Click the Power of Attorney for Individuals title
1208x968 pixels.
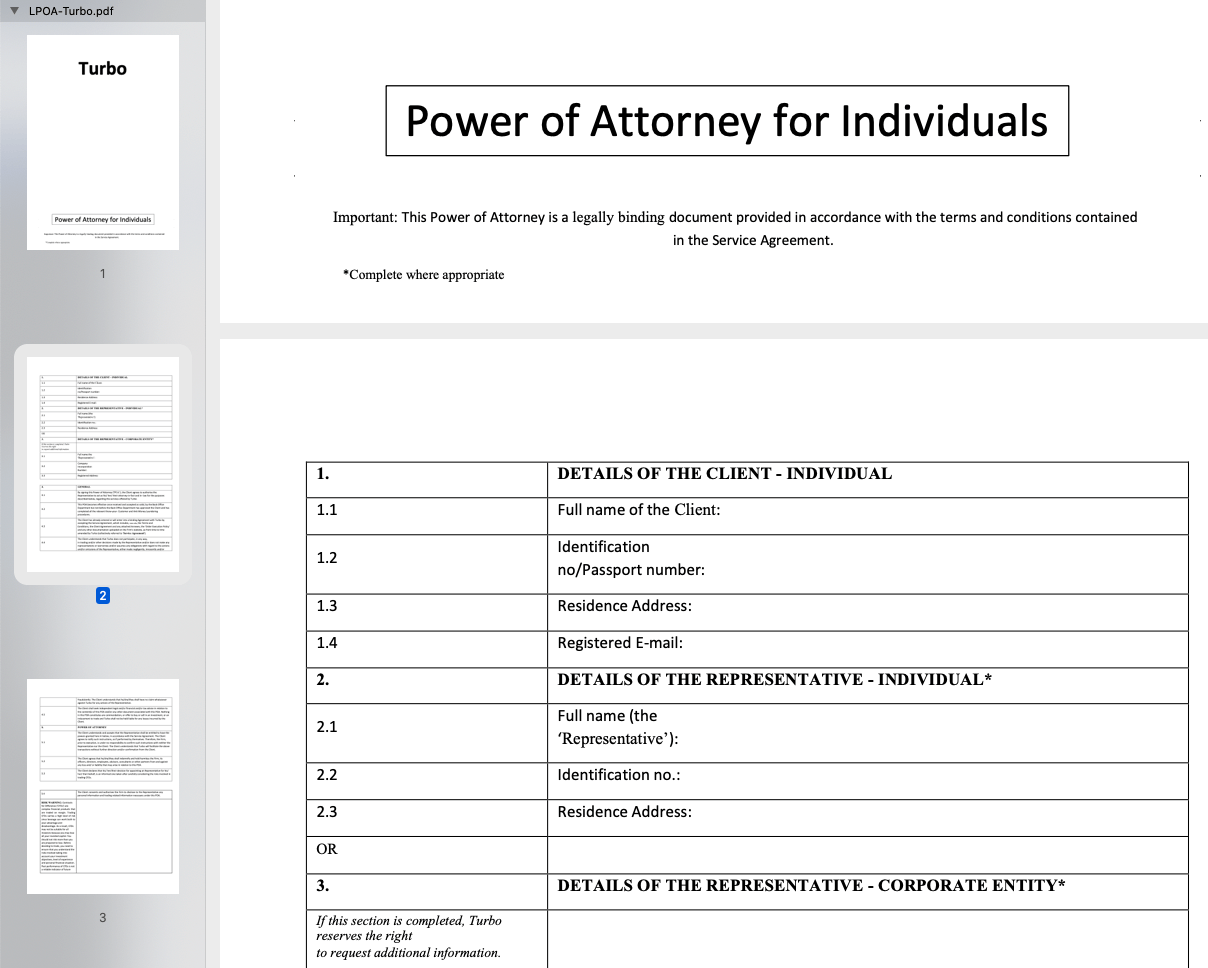pyautogui.click(x=726, y=121)
